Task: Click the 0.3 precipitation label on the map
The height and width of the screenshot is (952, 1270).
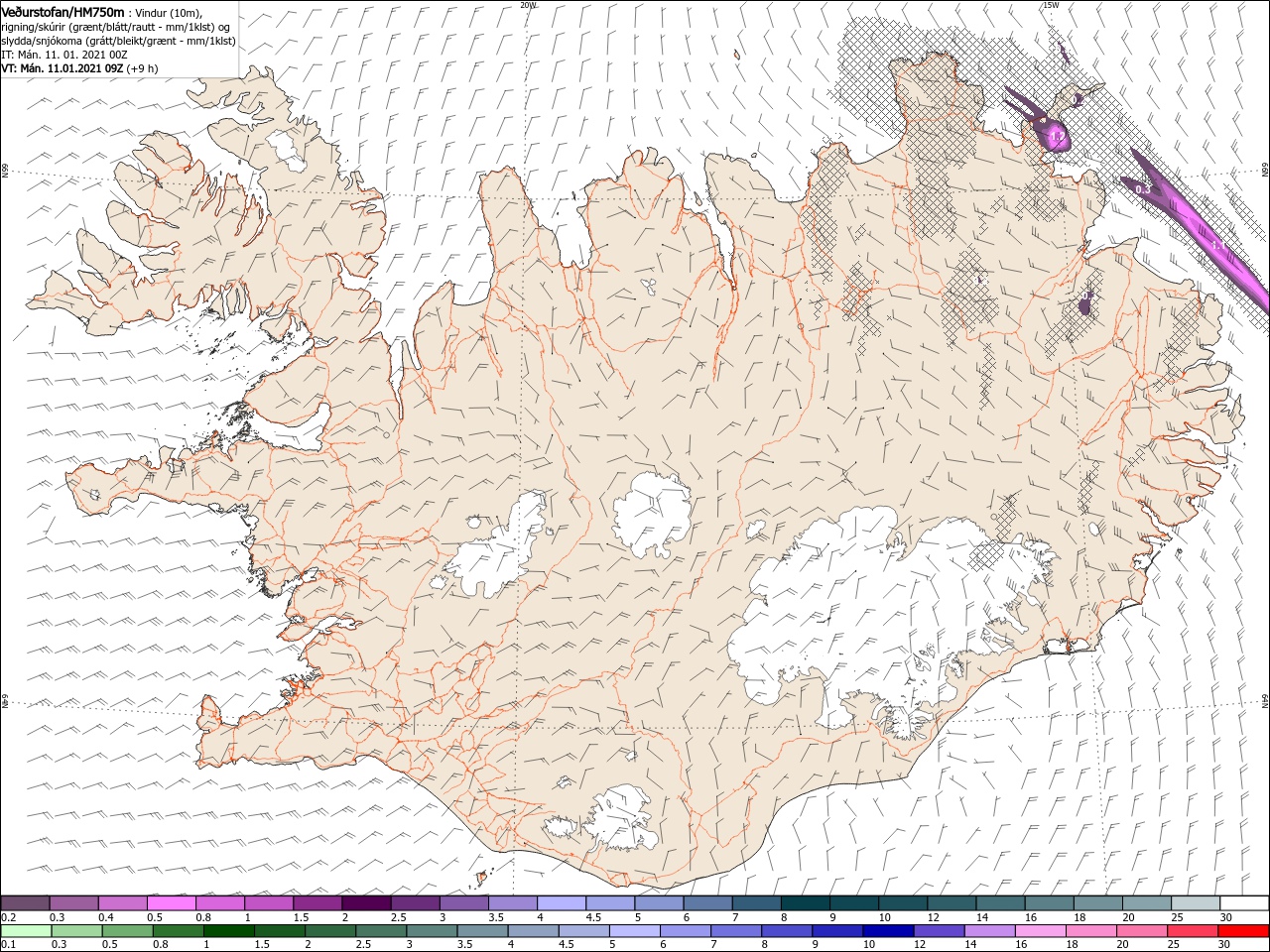Action: point(1142,188)
